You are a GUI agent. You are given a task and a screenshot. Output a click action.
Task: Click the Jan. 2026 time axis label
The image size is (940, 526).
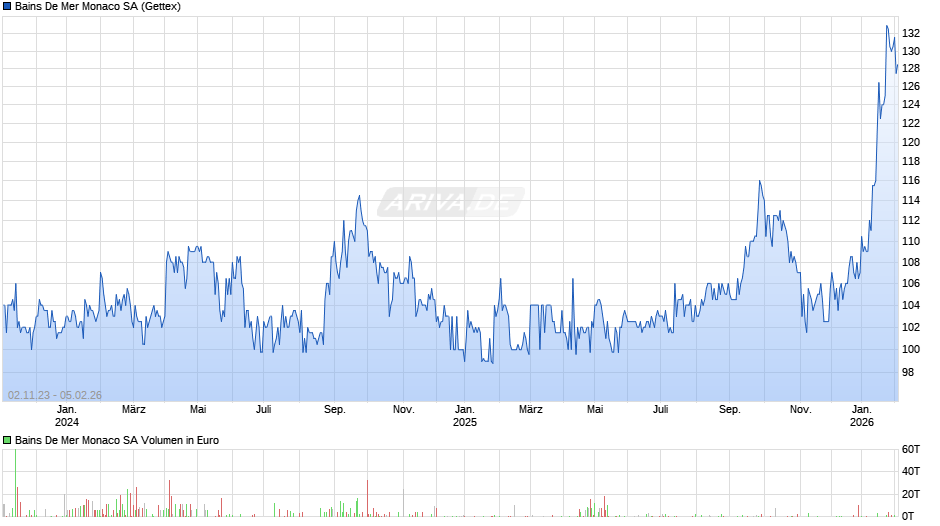click(861, 416)
